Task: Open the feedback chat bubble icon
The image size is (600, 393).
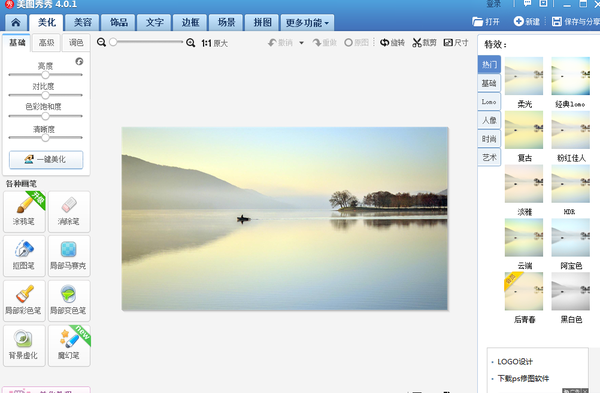Action: [527, 3]
